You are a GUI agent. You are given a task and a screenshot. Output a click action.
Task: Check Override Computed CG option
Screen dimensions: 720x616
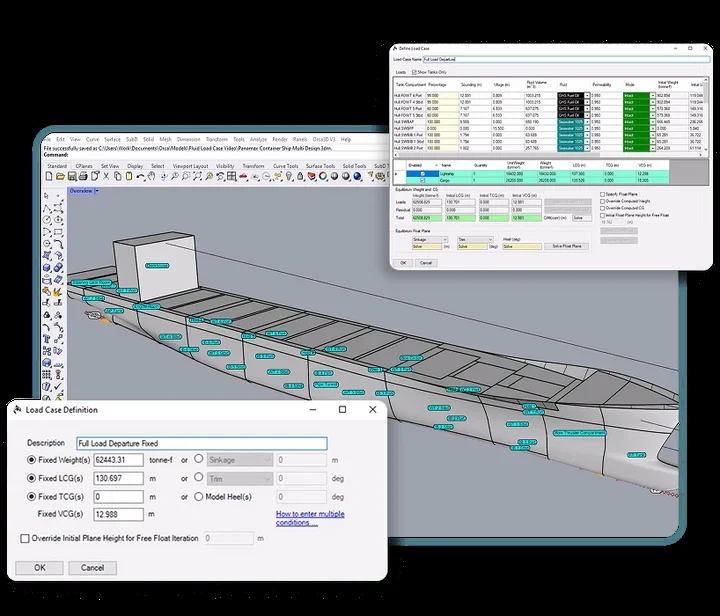pyautogui.click(x=602, y=208)
